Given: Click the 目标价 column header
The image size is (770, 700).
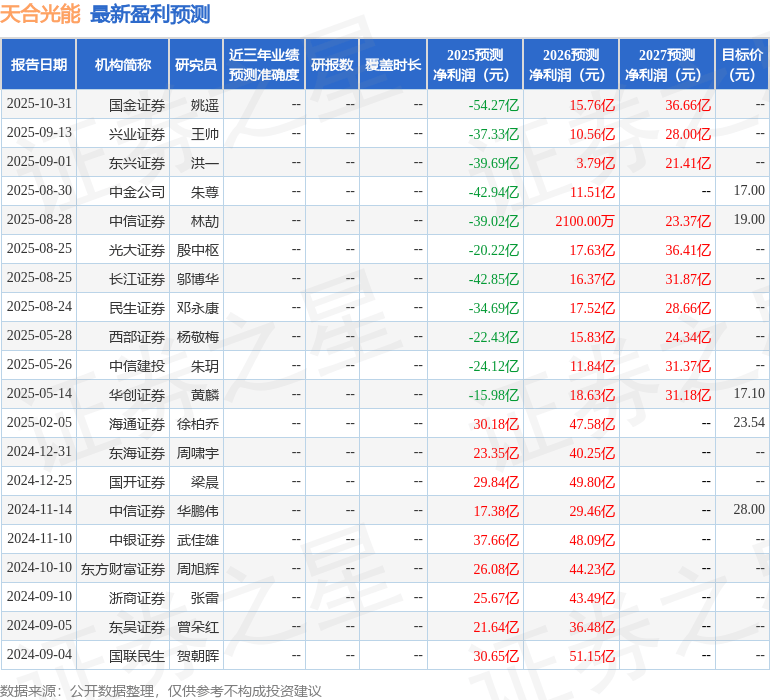Looking at the screenshot, I should 742,65.
